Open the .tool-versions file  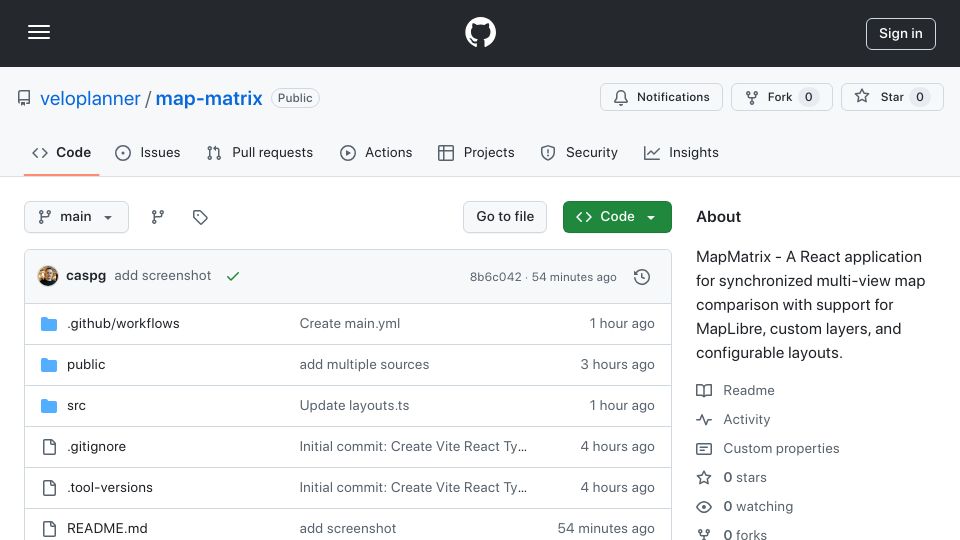pos(110,487)
